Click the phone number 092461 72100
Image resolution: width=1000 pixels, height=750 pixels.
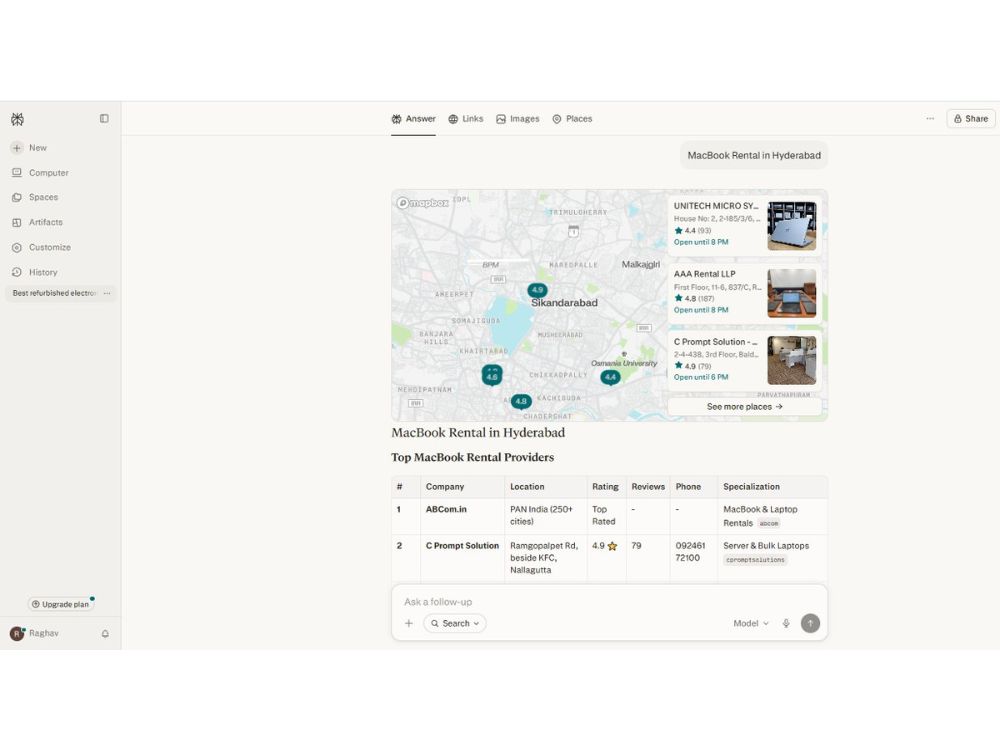point(690,552)
